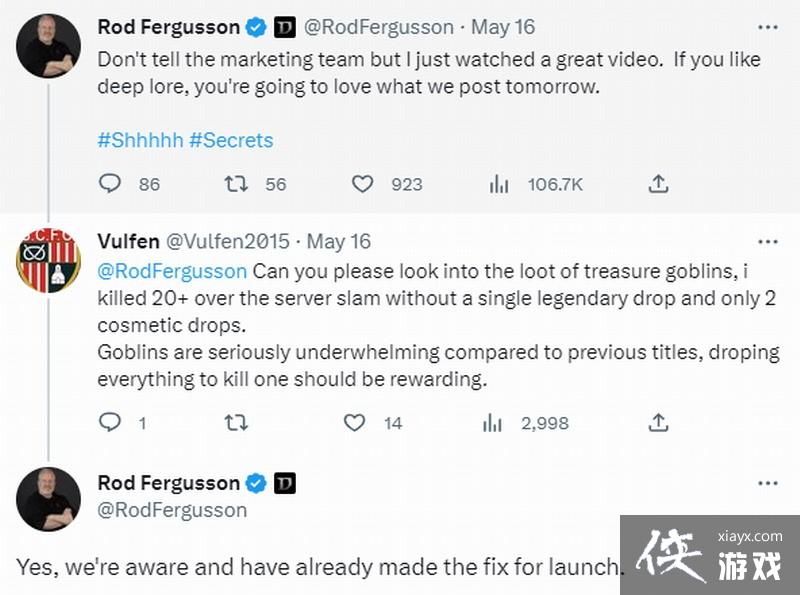Open Vulfen's profile avatar
The width and height of the screenshot is (800, 595).
48,260
